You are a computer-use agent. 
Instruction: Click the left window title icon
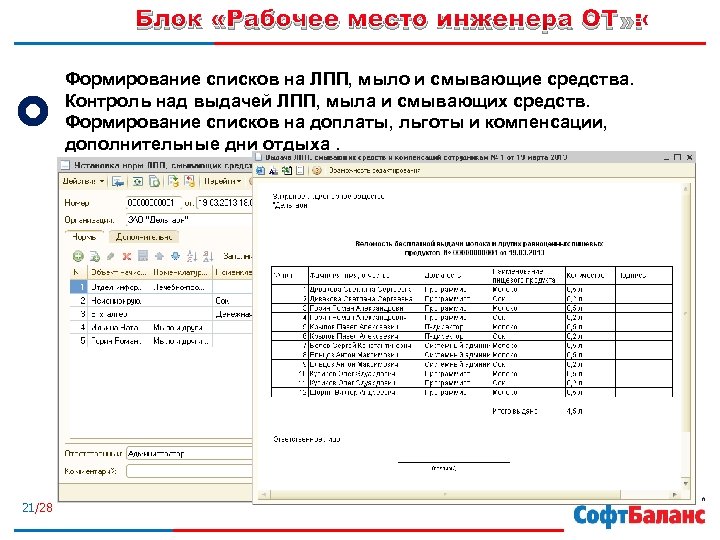tap(66, 165)
